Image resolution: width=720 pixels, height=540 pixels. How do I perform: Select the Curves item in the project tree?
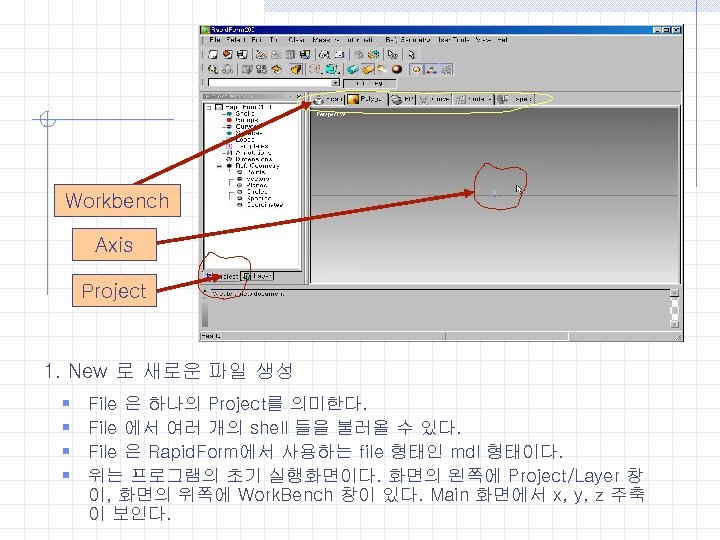pyautogui.click(x=246, y=126)
